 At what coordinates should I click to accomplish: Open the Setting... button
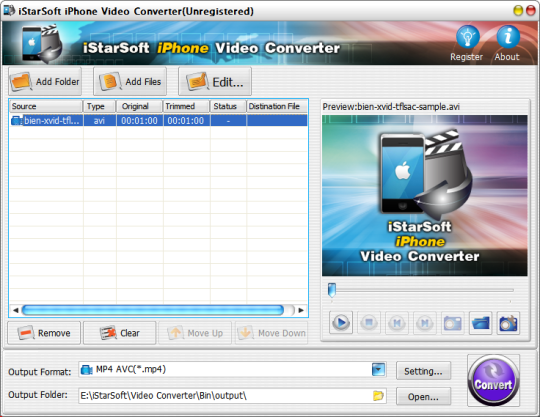423,371
